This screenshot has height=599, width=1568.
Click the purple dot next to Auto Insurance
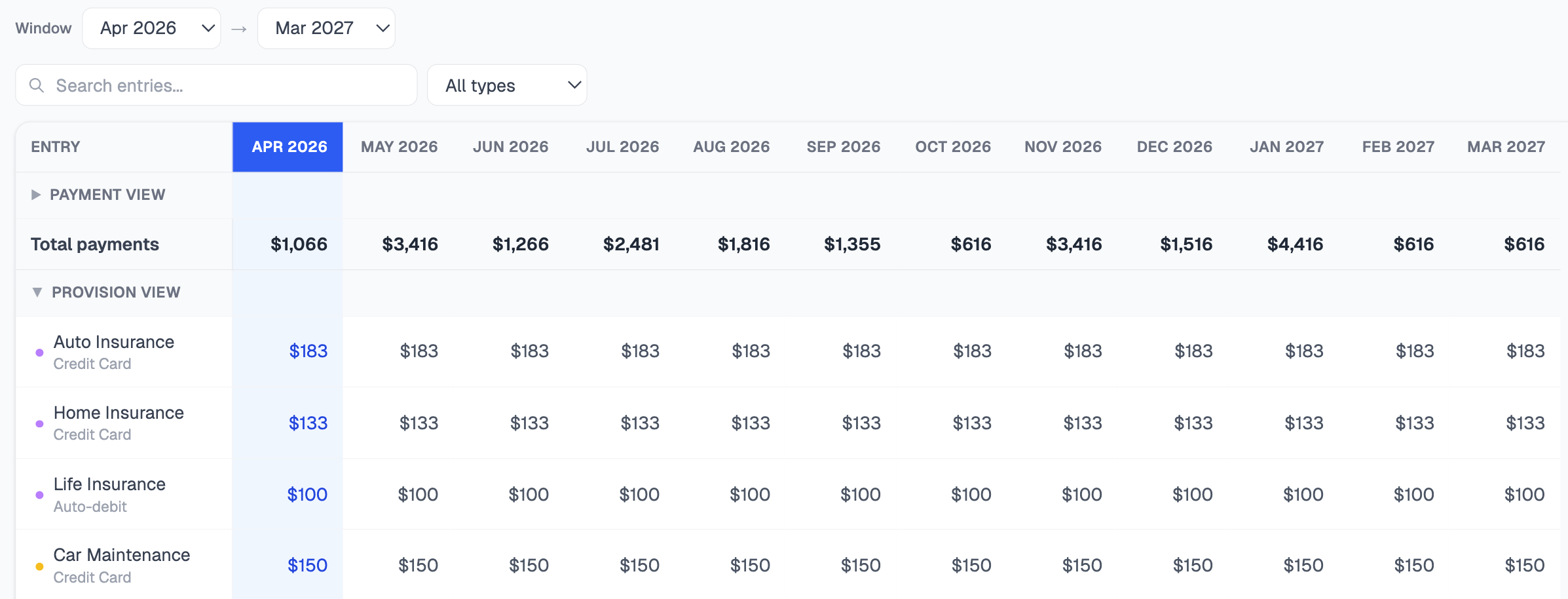tap(39, 352)
